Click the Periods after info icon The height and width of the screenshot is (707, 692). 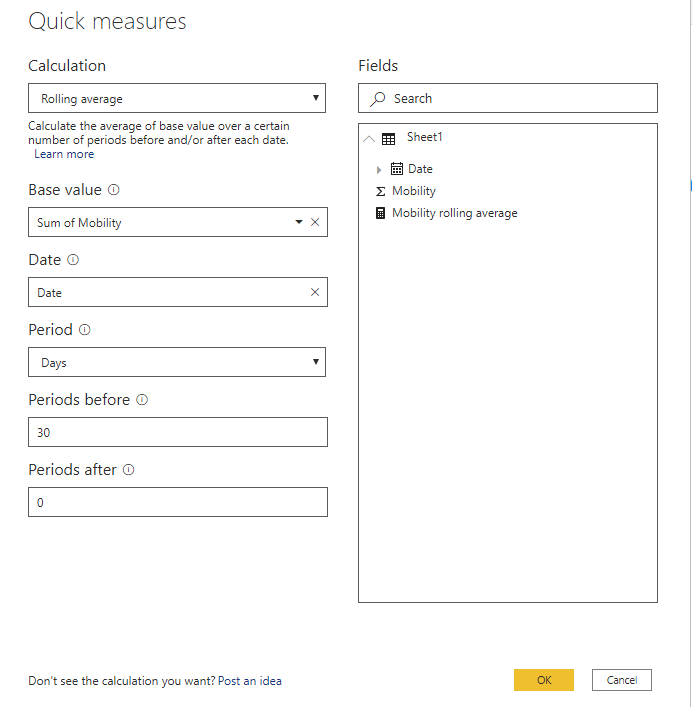pos(128,470)
